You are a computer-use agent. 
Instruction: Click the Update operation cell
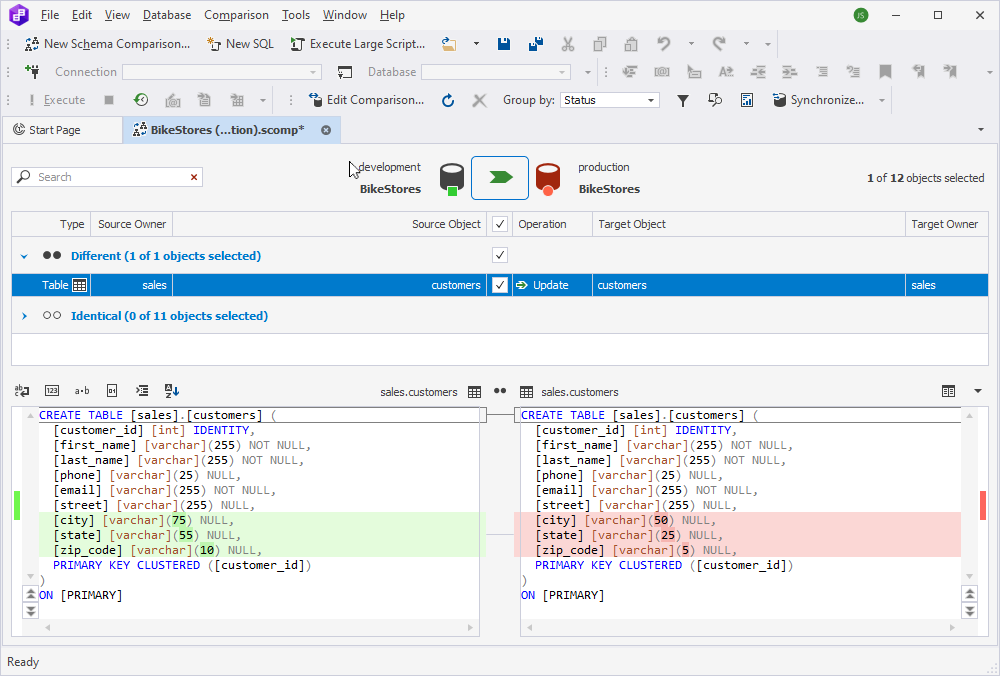pyautogui.click(x=552, y=285)
